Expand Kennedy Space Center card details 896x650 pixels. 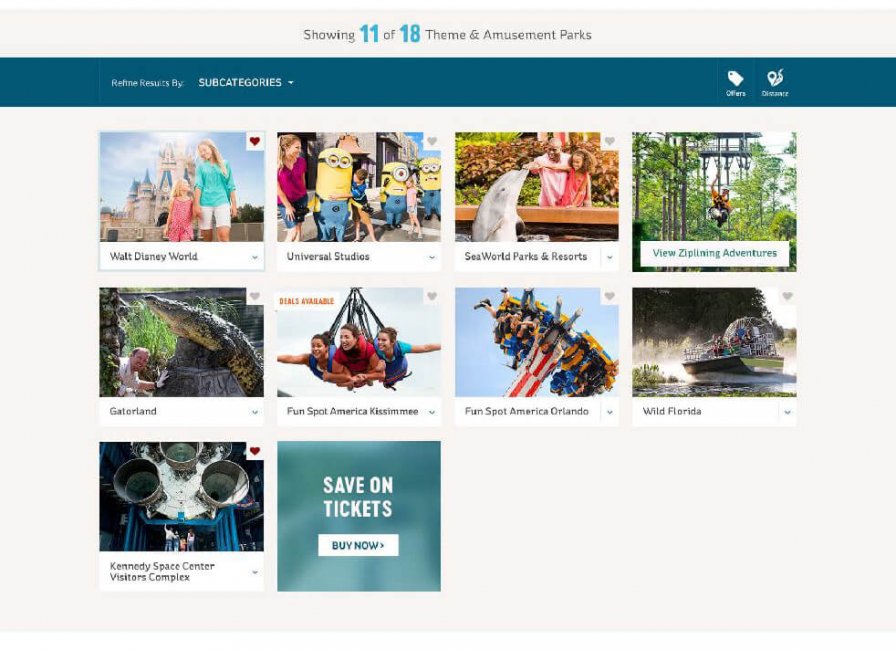coord(255,572)
